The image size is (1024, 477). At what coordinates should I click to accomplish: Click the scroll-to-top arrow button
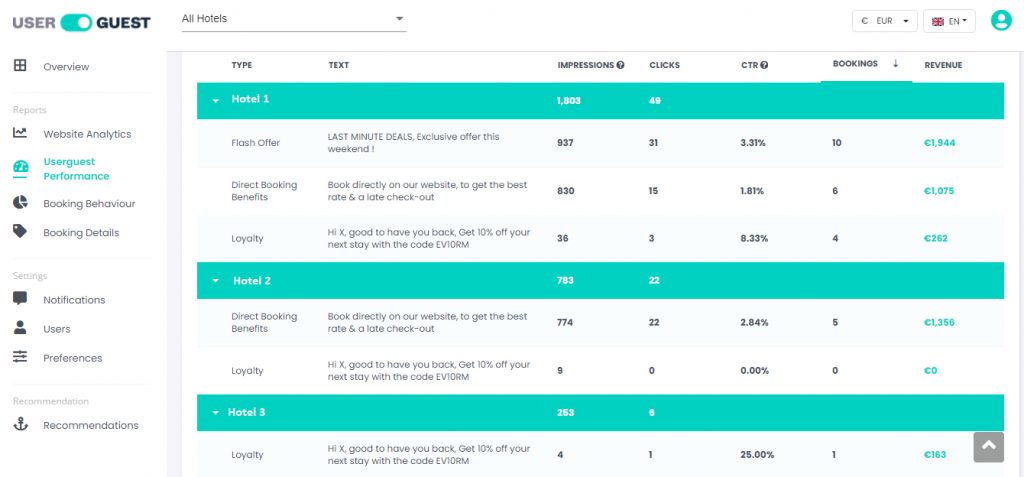(988, 447)
